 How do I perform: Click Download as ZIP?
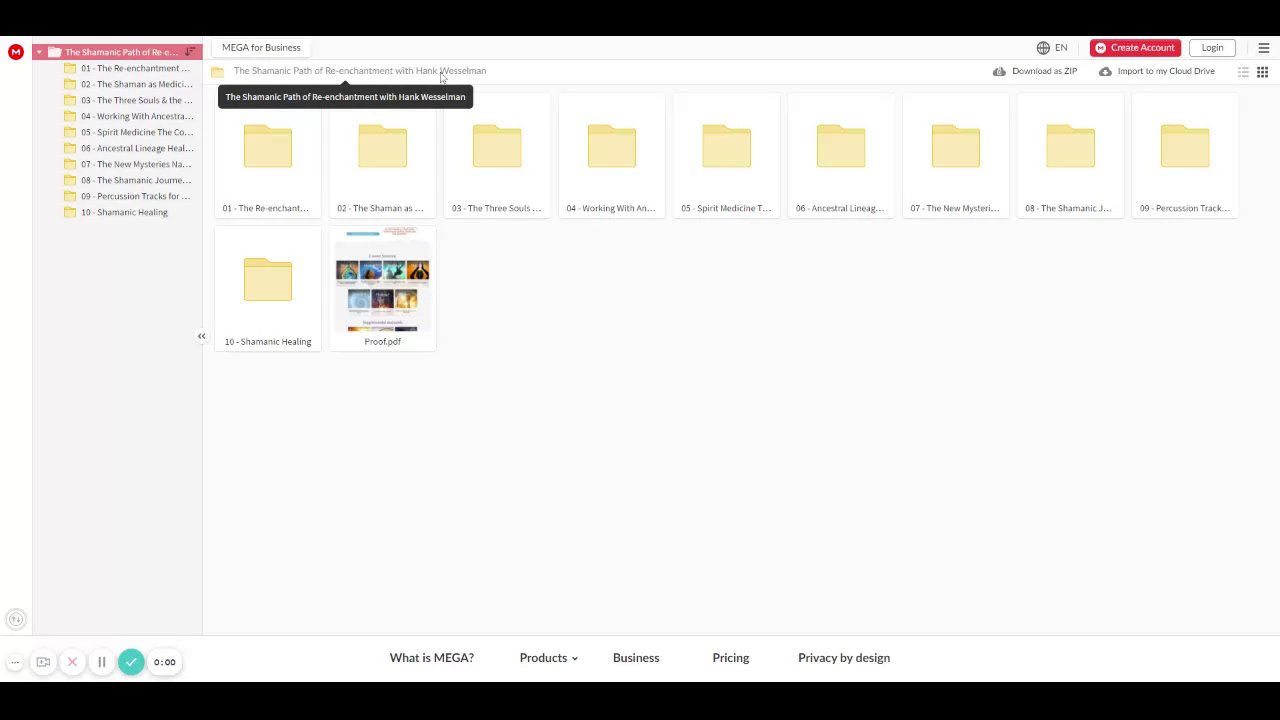1035,71
